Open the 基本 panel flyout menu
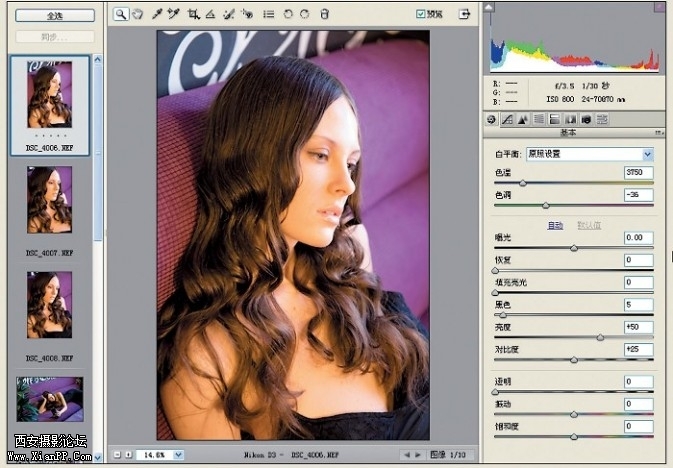Image resolution: width=673 pixels, height=468 pixels. coord(660,132)
